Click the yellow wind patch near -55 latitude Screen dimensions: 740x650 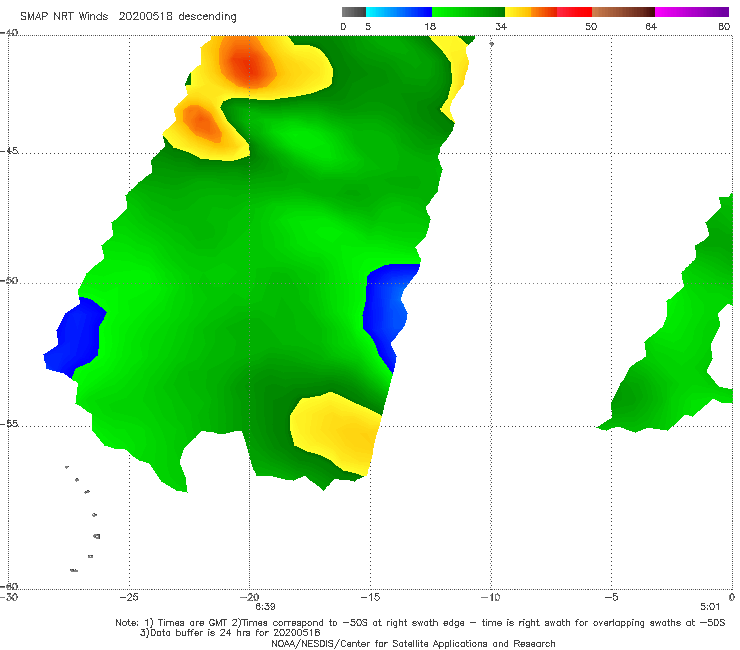tap(337, 432)
